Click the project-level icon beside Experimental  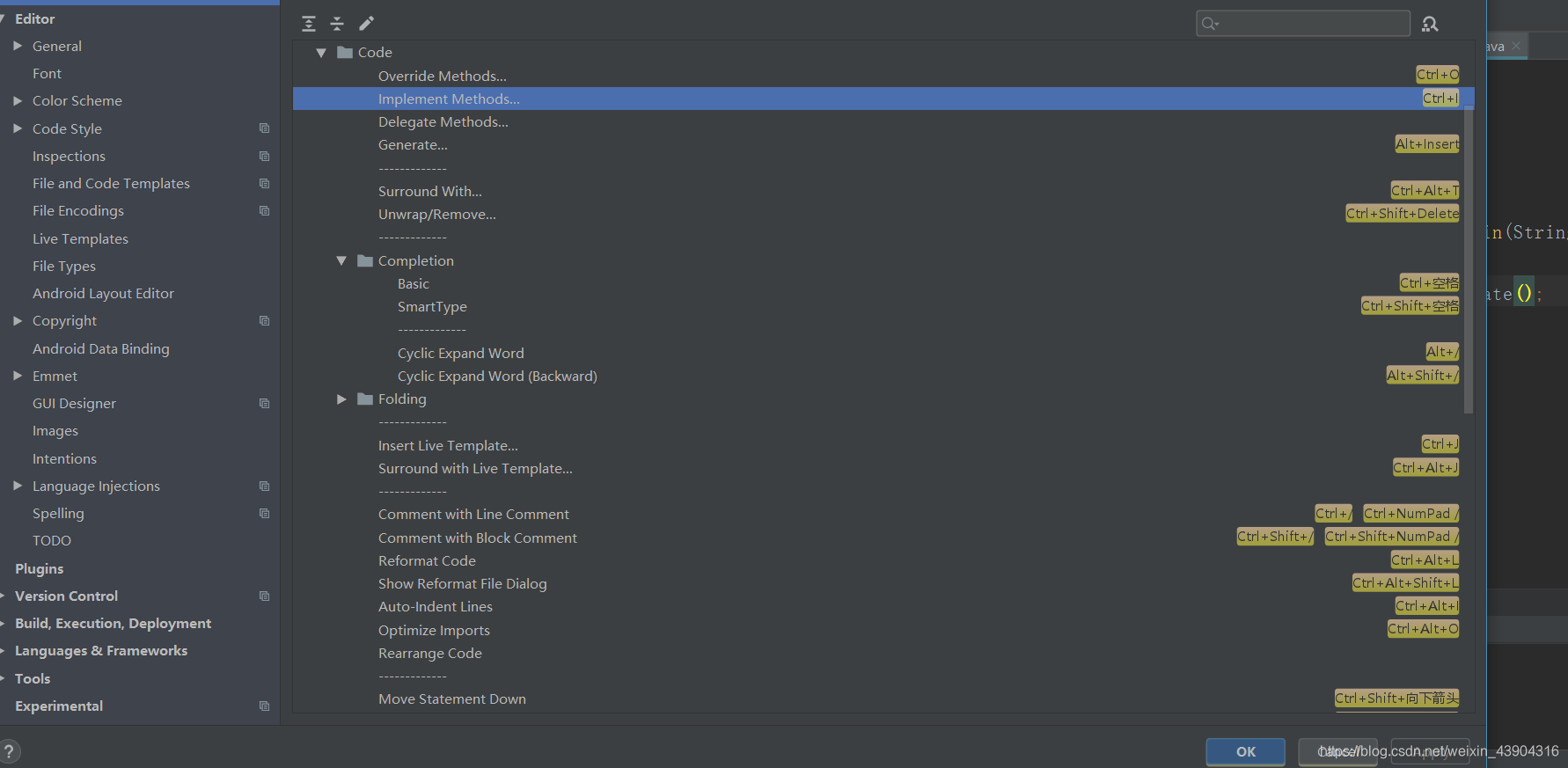coord(264,706)
